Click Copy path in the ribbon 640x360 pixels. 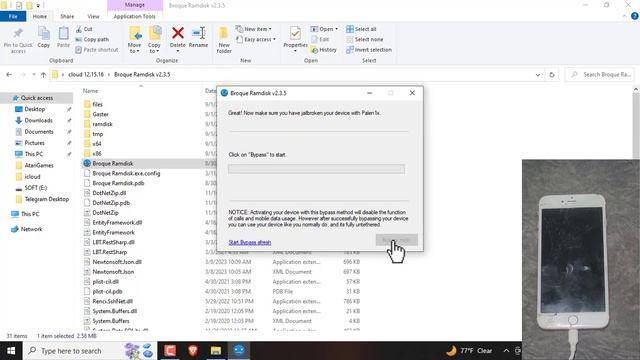[x=92, y=39]
